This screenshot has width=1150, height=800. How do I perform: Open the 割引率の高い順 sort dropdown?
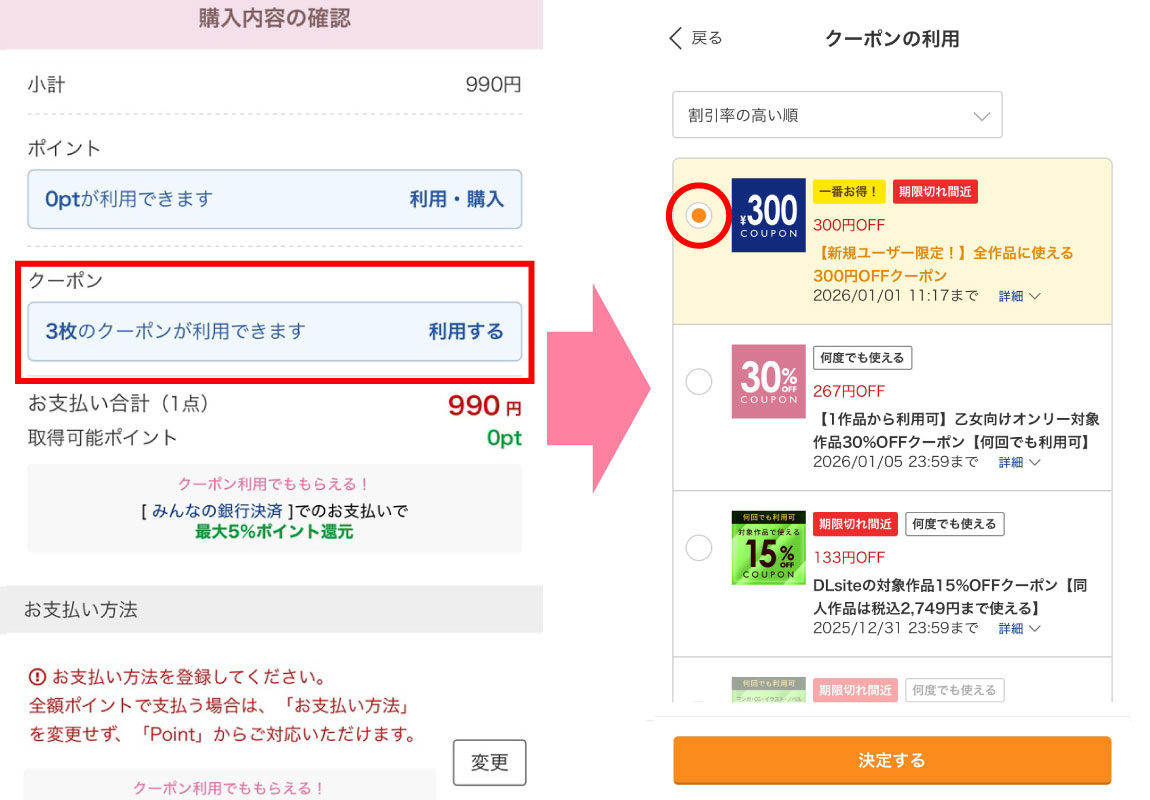[x=837, y=115]
